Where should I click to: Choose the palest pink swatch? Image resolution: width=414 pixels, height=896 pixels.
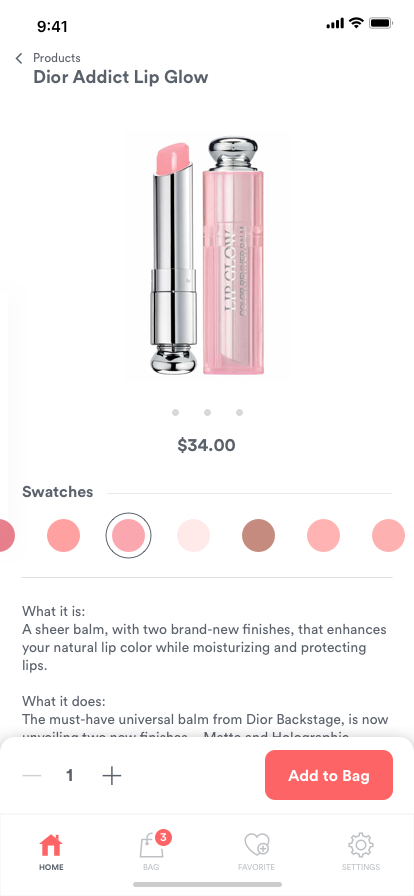(x=193, y=535)
